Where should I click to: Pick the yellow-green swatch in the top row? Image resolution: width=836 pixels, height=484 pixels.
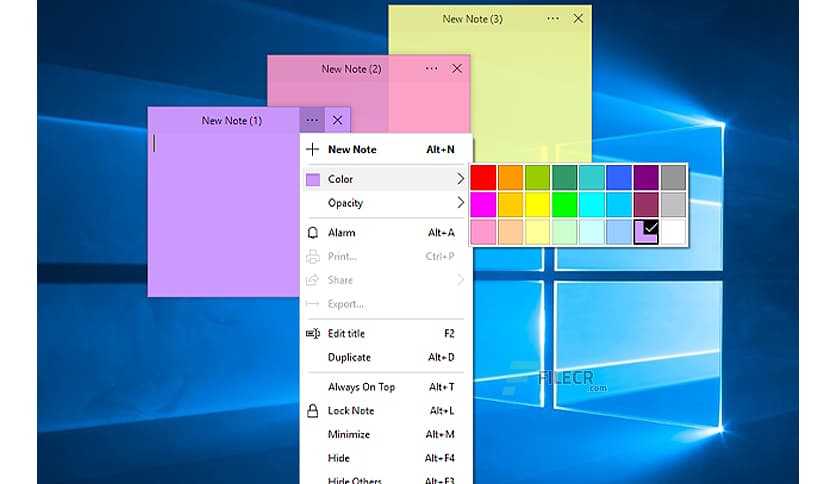pyautogui.click(x=537, y=178)
